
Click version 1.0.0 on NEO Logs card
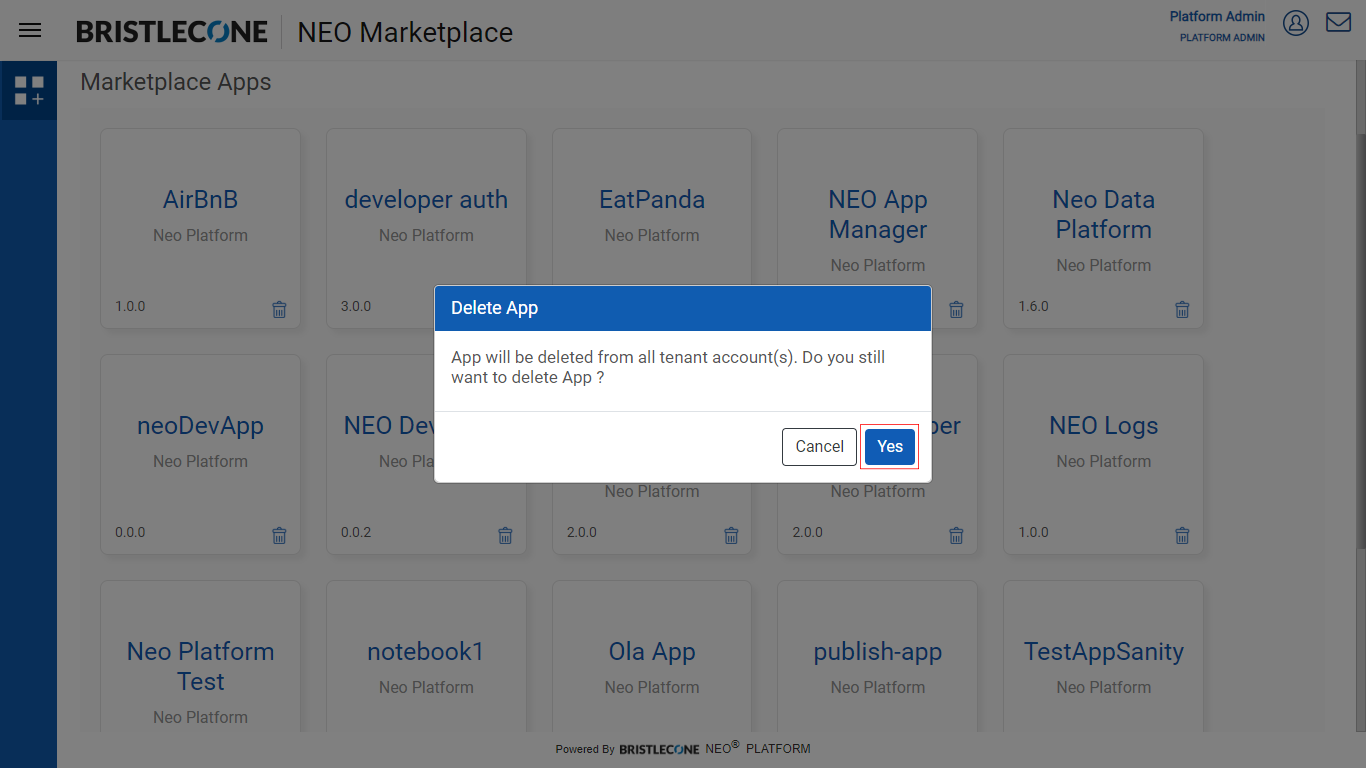click(x=1033, y=532)
